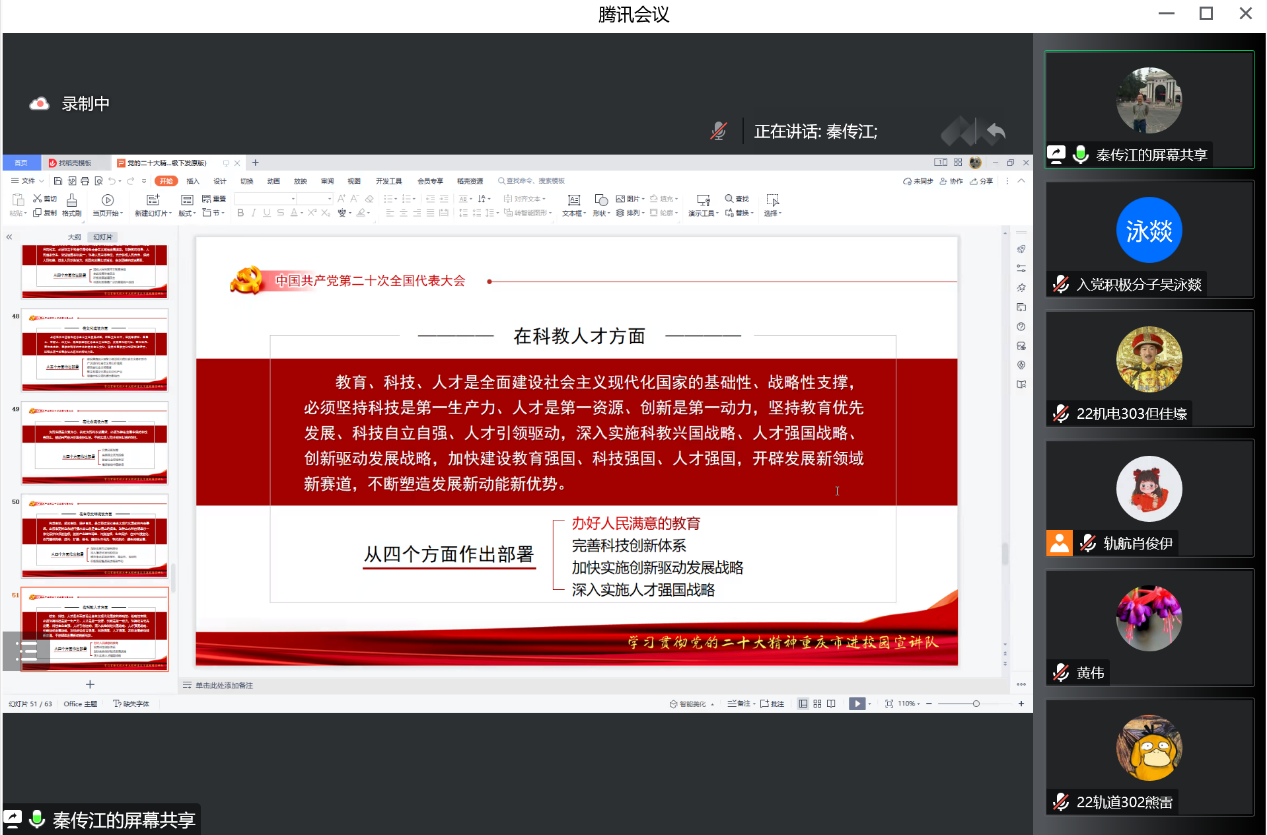1267x835 pixels.
Task: Select slide 49 thumbnail
Action: (95, 442)
